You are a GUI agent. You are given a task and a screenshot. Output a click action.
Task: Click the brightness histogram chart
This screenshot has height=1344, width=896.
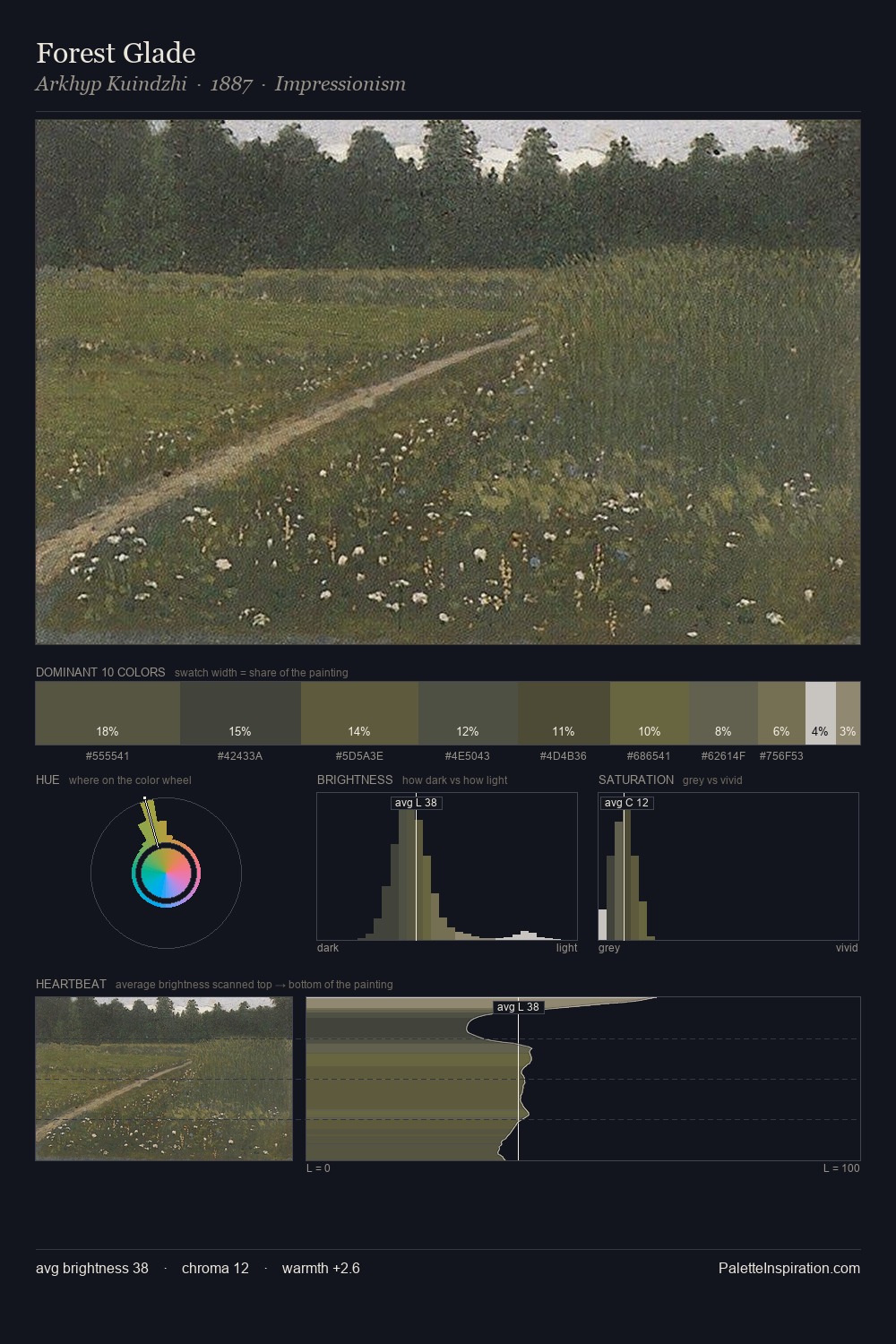pos(447,866)
